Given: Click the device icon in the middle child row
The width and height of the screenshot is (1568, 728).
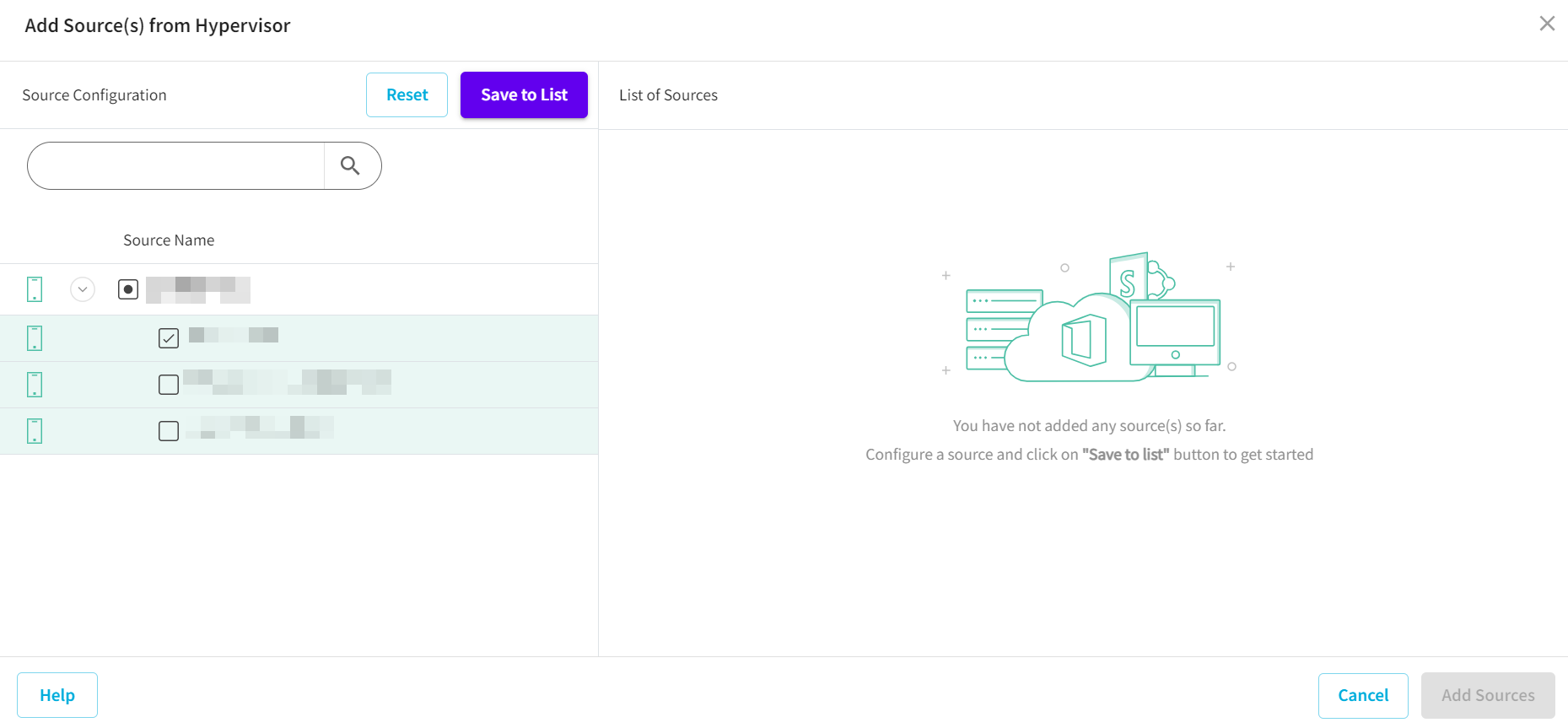Looking at the screenshot, I should tap(35, 385).
